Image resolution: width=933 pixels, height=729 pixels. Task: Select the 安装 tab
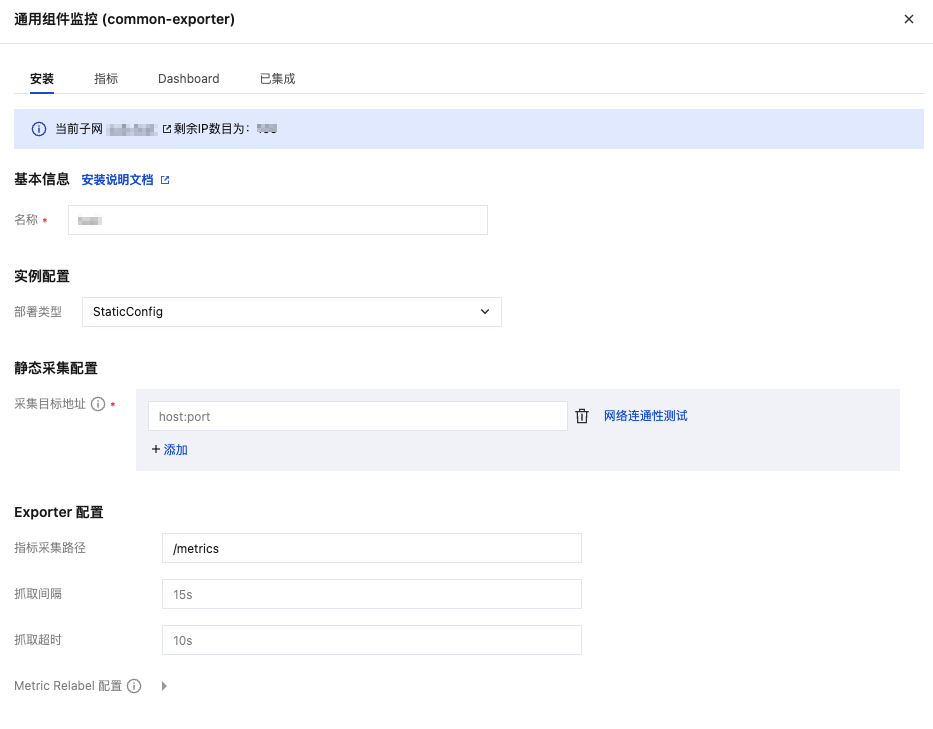[42, 79]
